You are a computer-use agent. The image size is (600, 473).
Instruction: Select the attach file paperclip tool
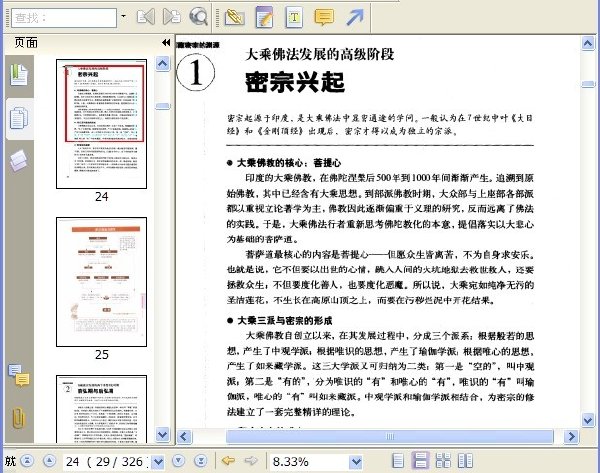[235, 17]
